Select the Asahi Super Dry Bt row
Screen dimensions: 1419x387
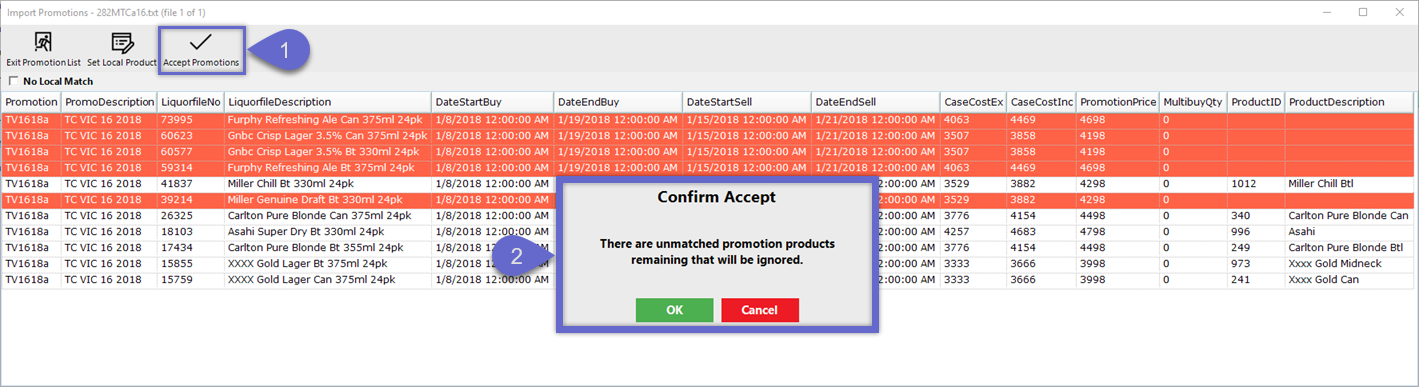[708, 232]
